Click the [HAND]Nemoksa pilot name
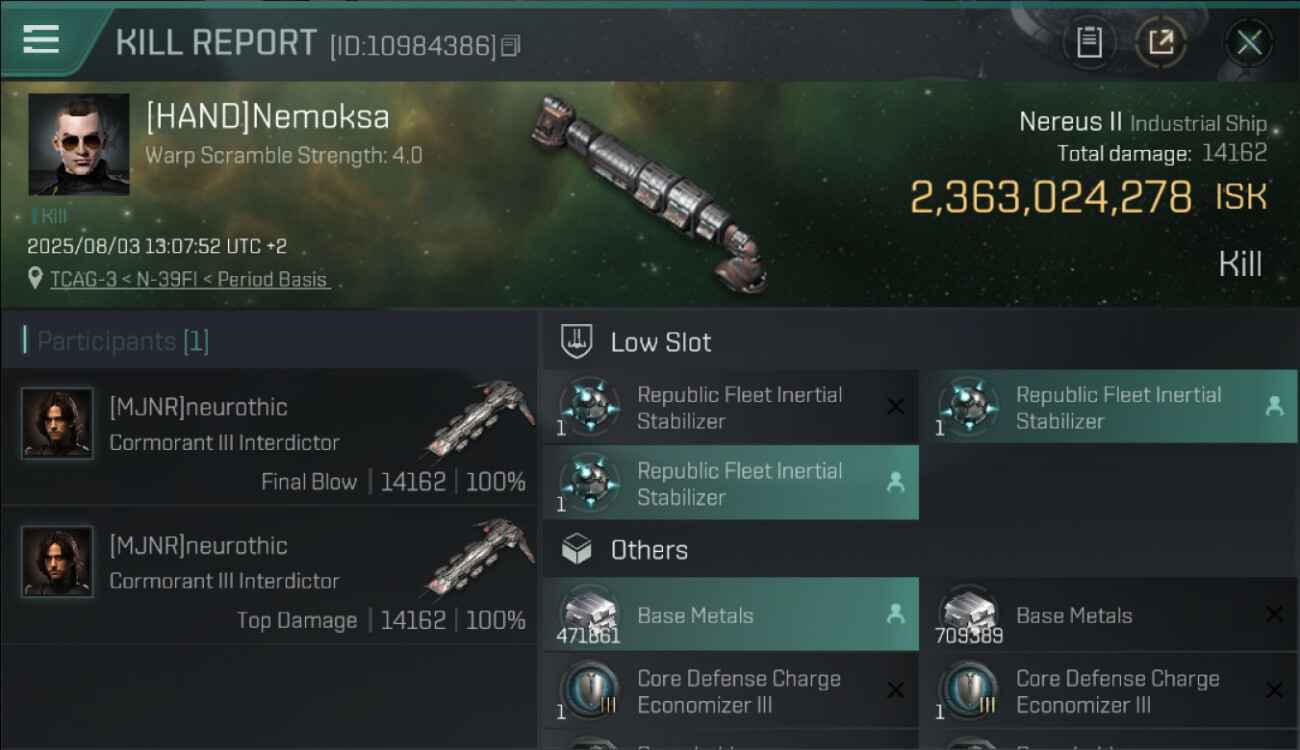This screenshot has width=1300, height=750. 267,118
